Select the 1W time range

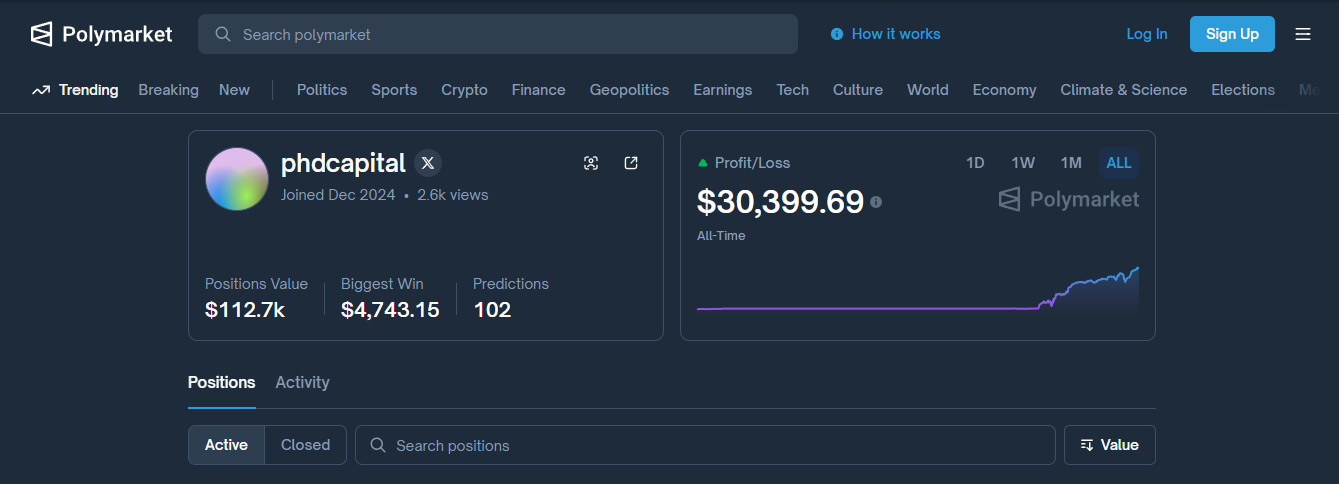point(1022,163)
